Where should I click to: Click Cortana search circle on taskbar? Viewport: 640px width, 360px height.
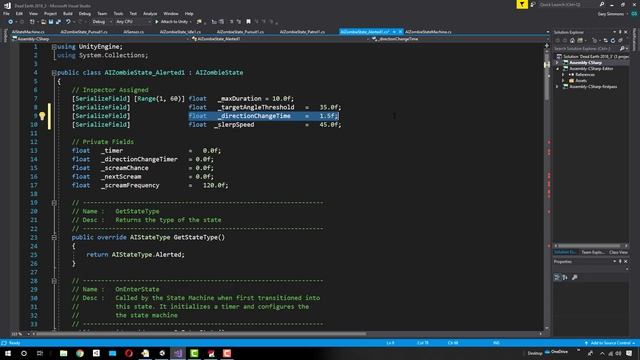pyautogui.click(x=24, y=353)
